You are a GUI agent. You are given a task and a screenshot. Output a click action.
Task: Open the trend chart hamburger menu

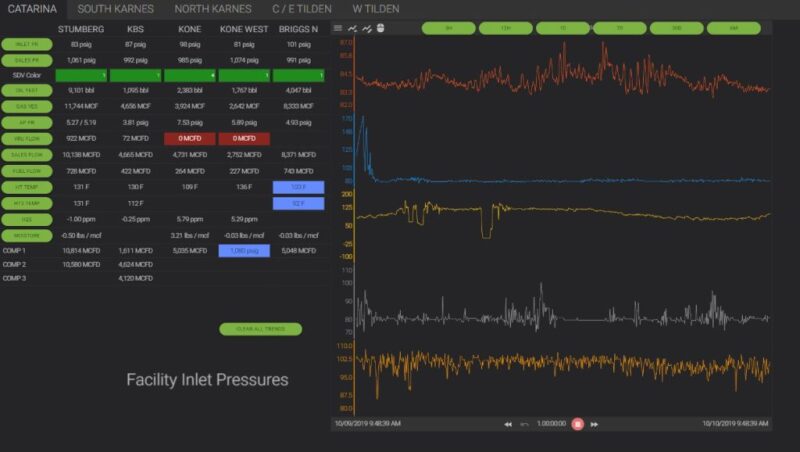pyautogui.click(x=338, y=28)
